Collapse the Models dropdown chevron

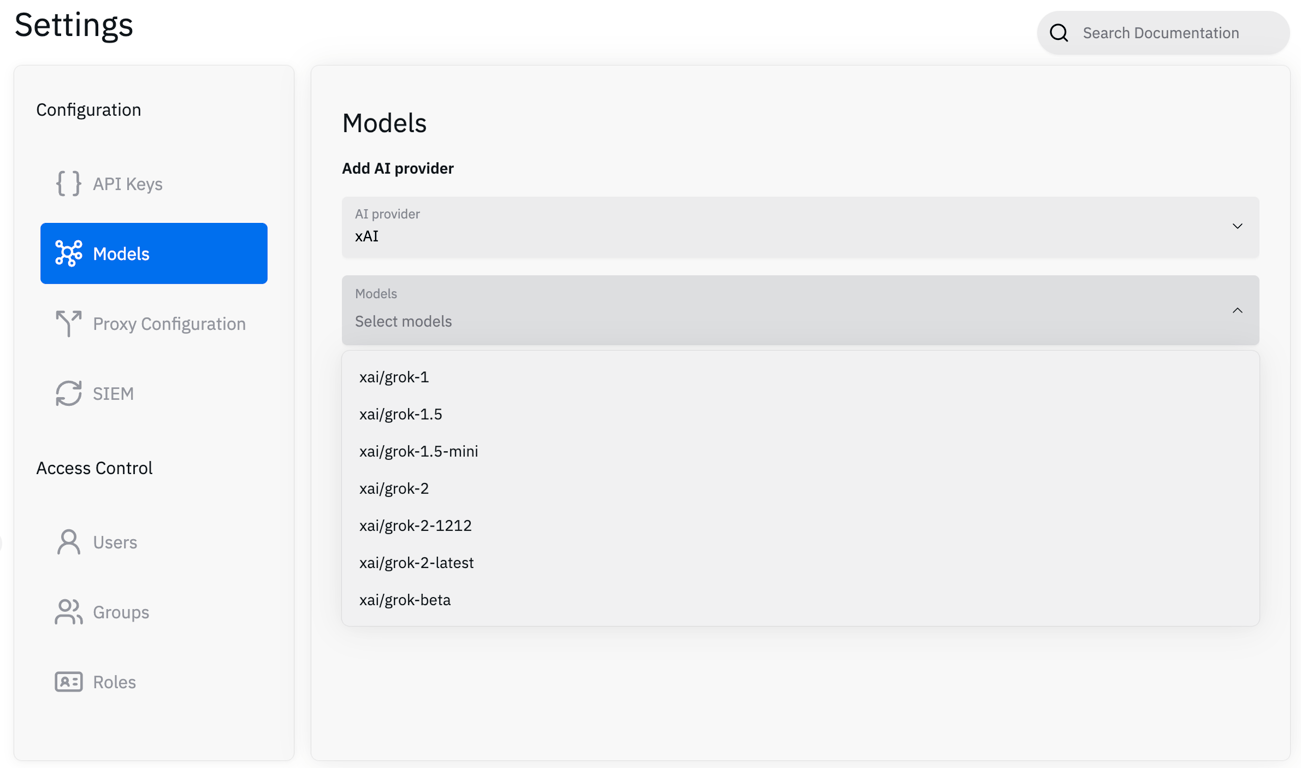click(x=1237, y=311)
